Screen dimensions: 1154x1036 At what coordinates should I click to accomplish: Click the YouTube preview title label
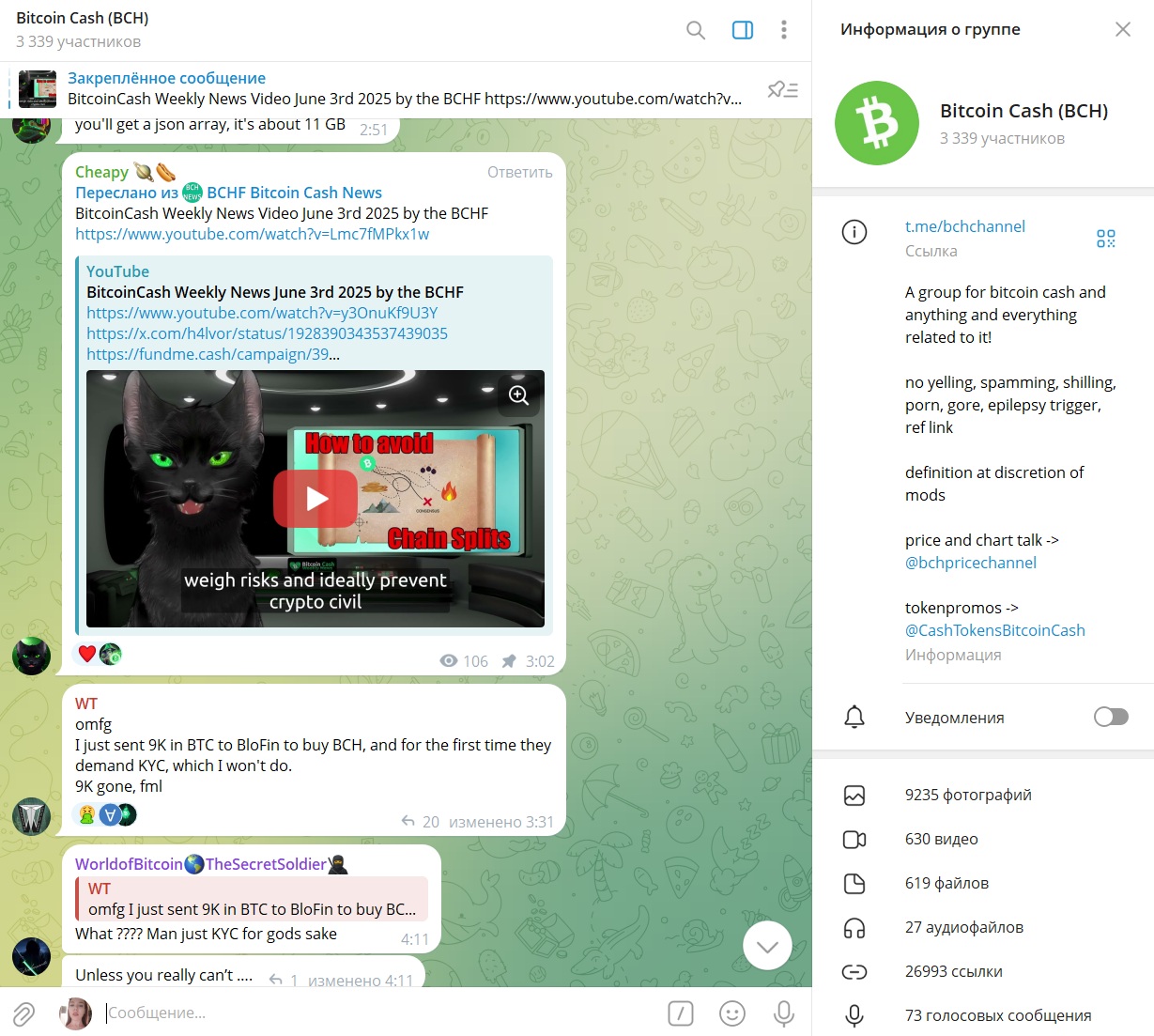pyautogui.click(x=117, y=271)
